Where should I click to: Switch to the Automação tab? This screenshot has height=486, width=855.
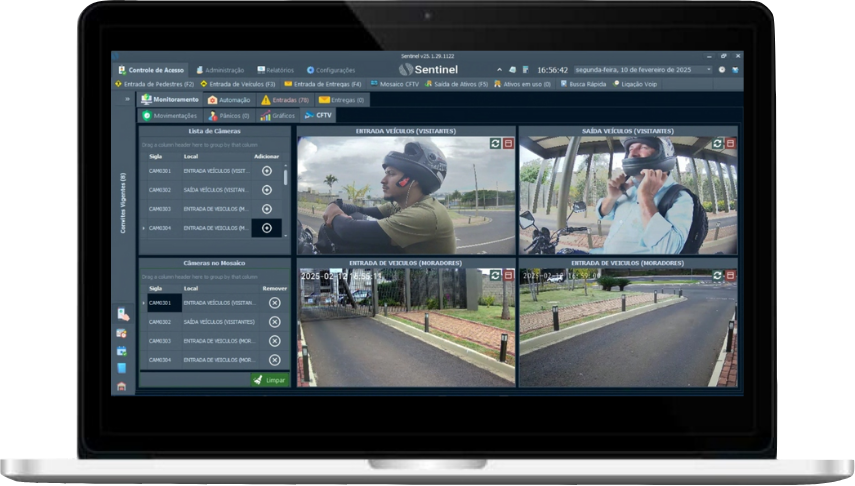[228, 100]
